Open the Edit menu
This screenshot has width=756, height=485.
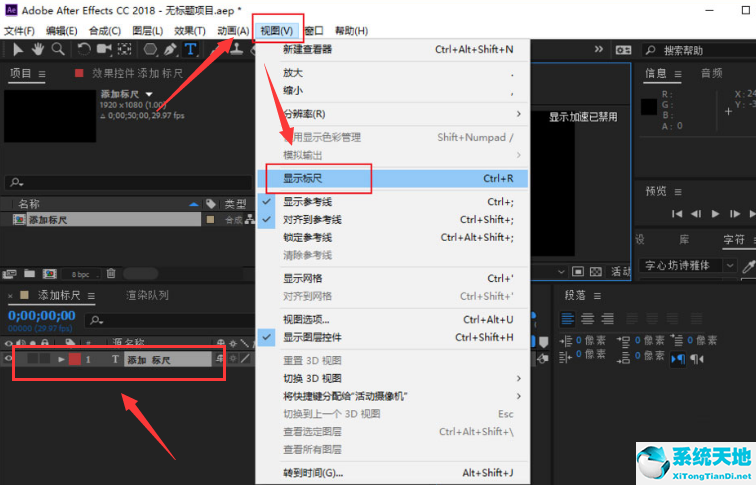[x=62, y=31]
